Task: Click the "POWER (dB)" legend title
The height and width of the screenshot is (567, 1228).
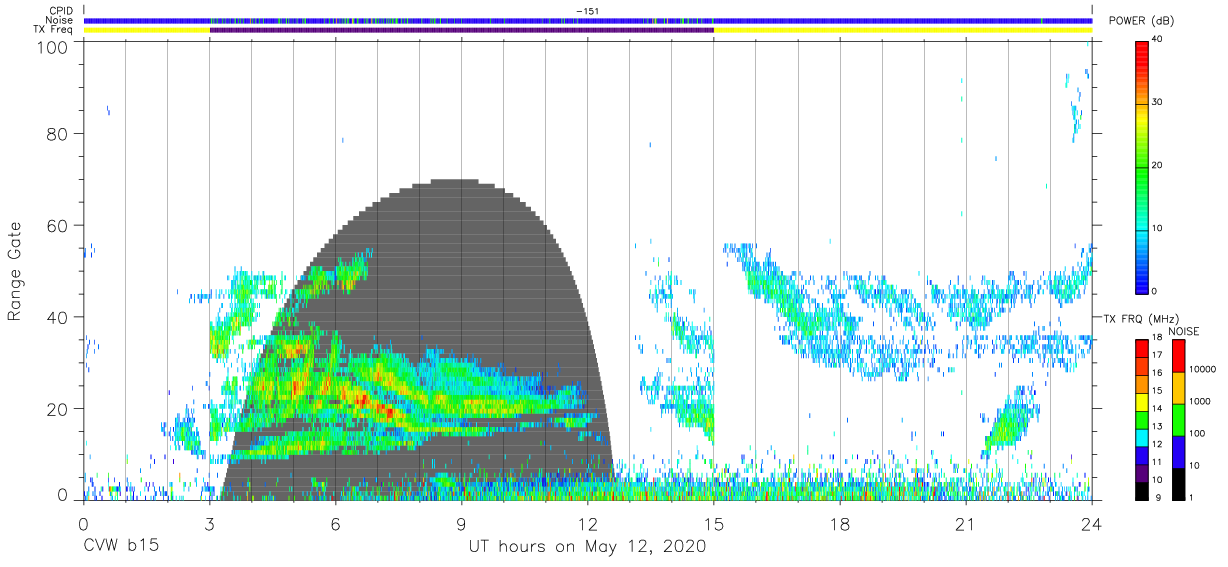Action: [1141, 21]
